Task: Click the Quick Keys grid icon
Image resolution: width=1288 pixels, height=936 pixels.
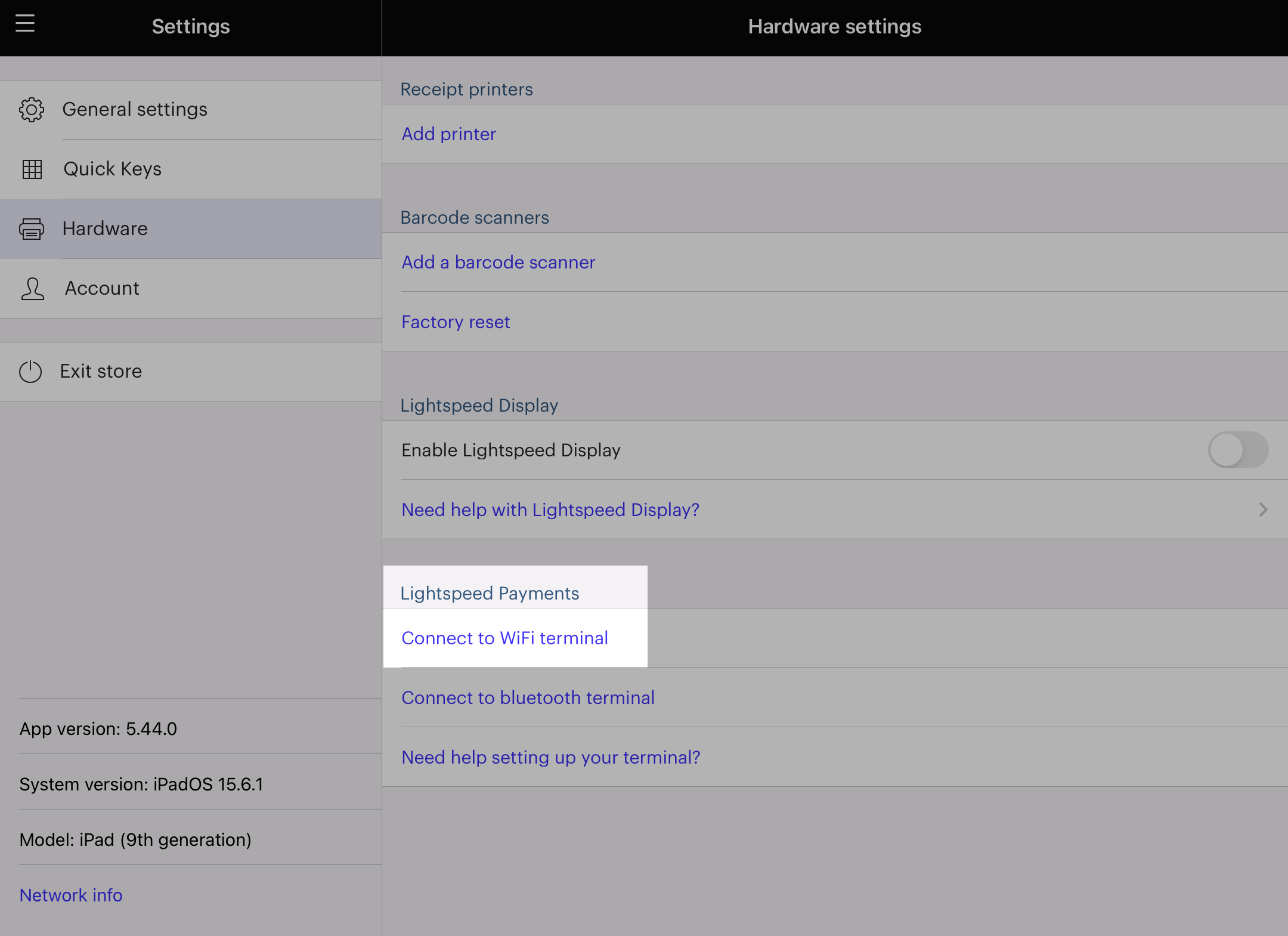Action: tap(32, 169)
